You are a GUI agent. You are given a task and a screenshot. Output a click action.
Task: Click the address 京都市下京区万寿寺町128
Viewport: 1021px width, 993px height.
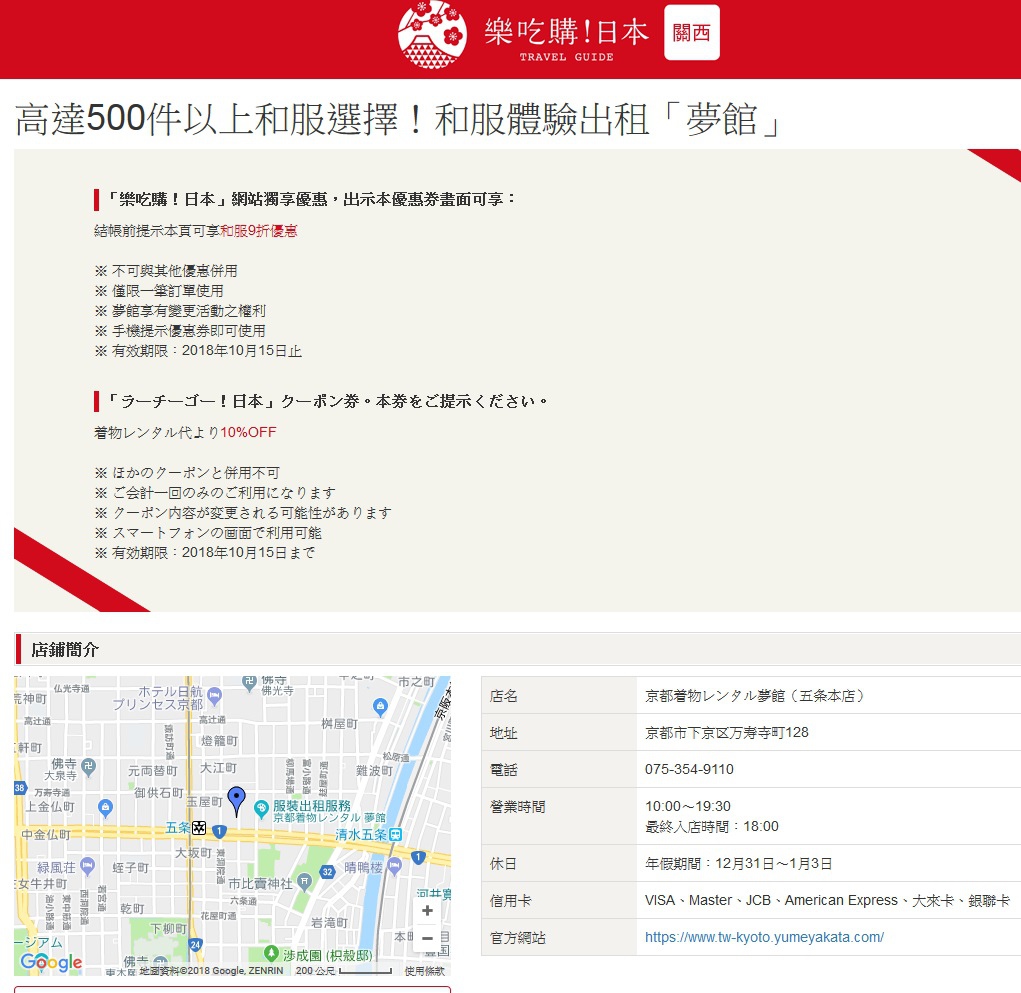click(727, 733)
